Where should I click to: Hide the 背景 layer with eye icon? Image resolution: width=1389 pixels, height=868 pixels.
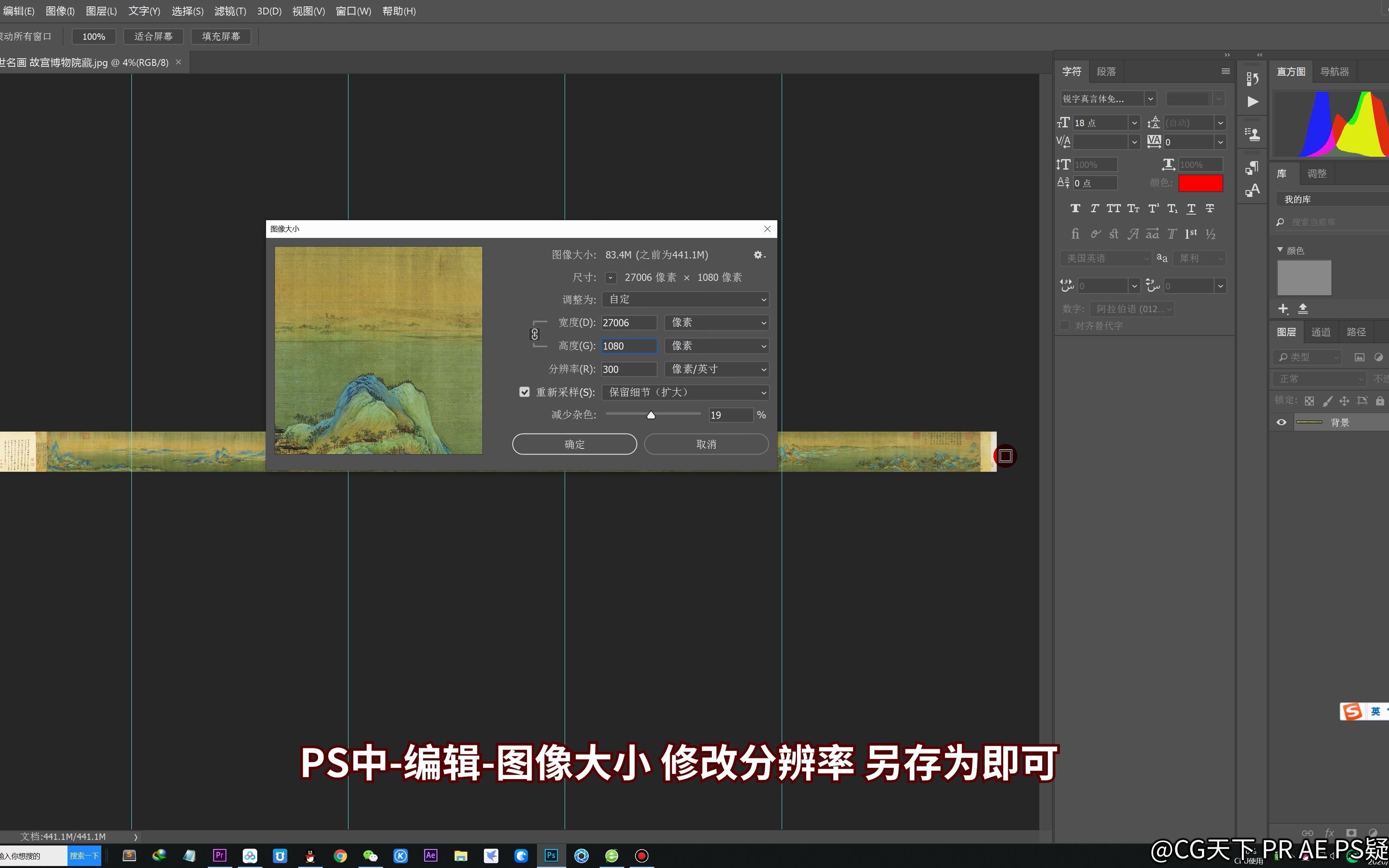pos(1281,422)
